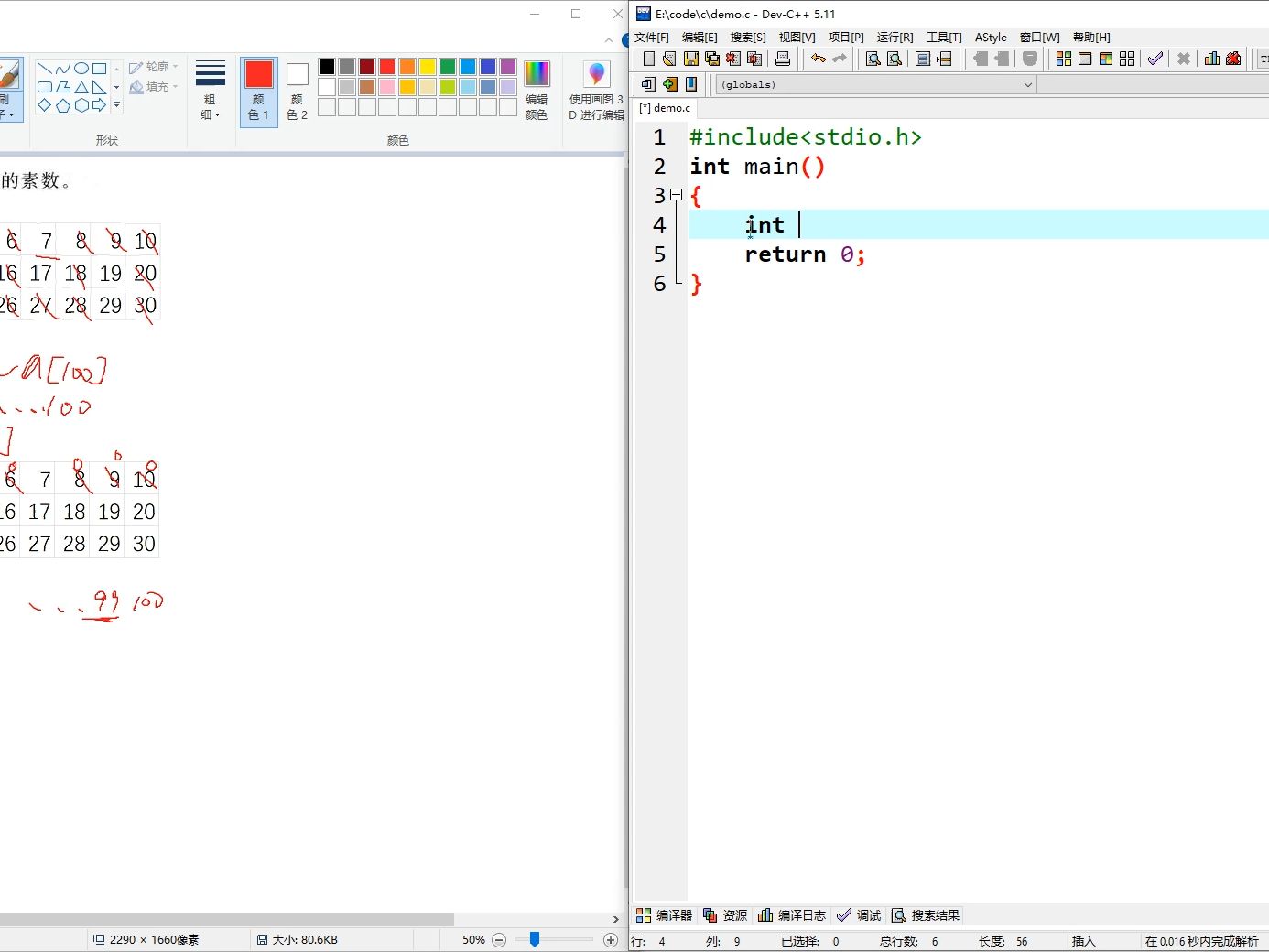Click the Open file icon in Dev-C++
Viewport: 1269px width, 952px height.
point(669,59)
